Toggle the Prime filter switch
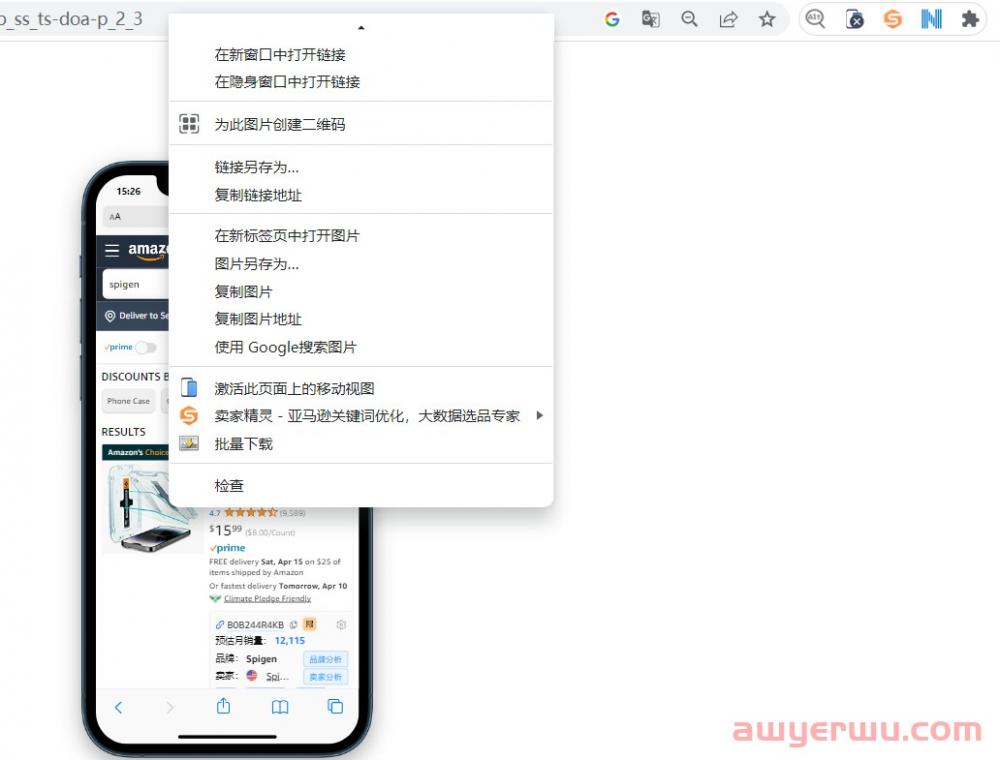The height and width of the screenshot is (760, 1000). point(146,347)
